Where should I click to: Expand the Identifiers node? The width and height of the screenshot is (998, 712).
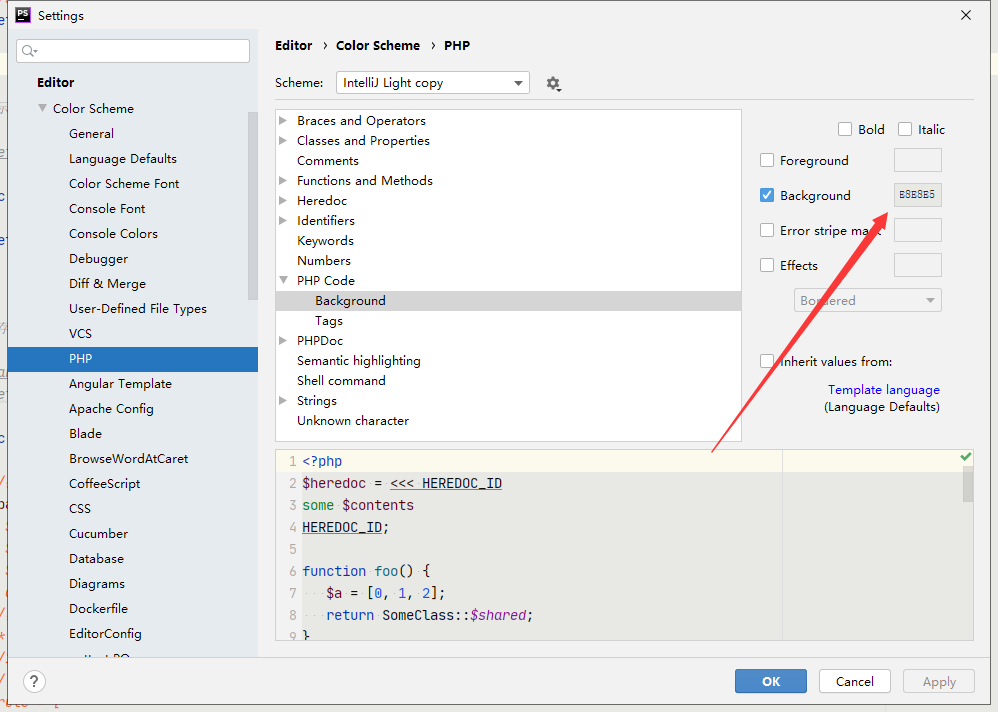point(283,221)
